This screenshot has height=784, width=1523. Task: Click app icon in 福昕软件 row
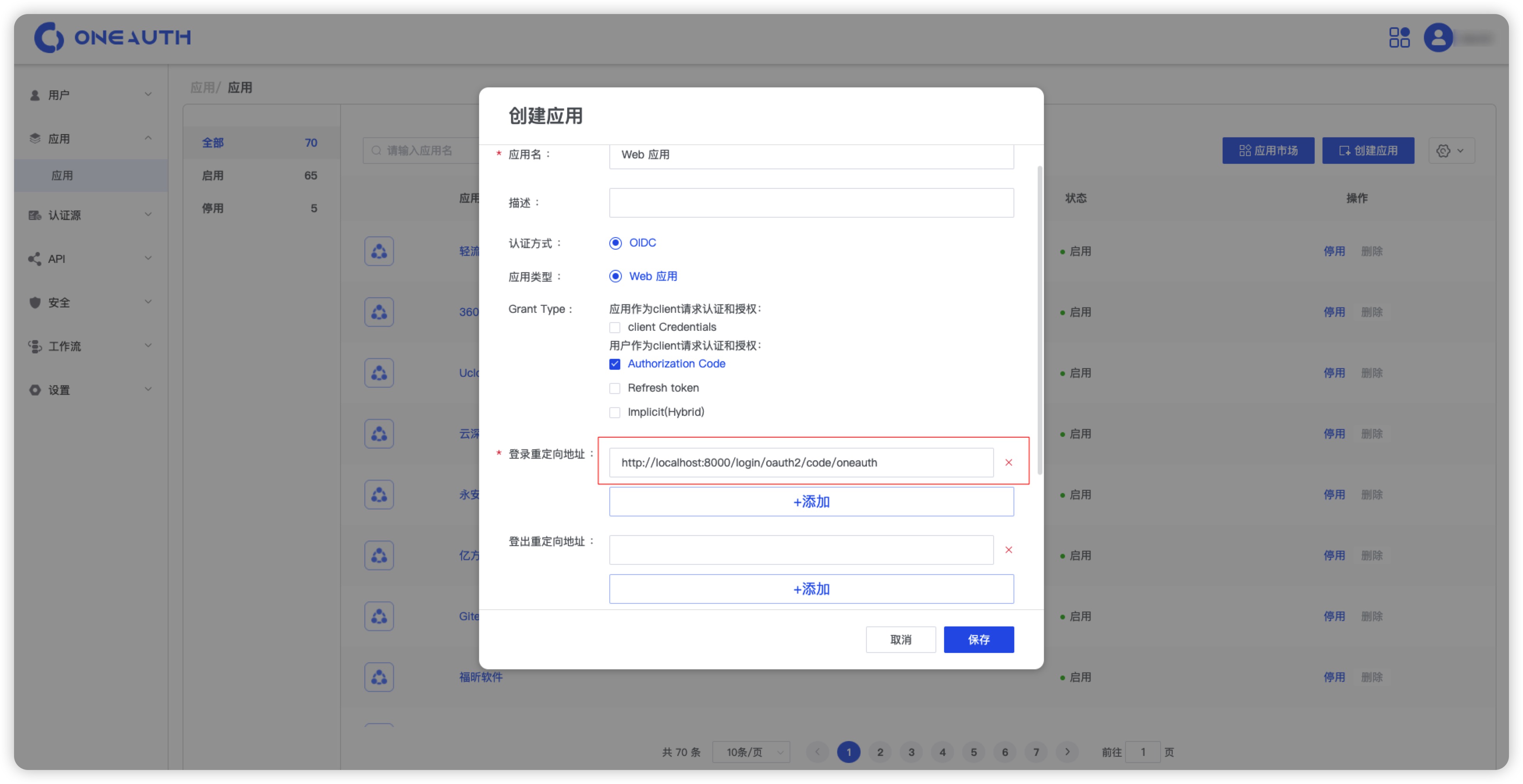[x=379, y=678]
